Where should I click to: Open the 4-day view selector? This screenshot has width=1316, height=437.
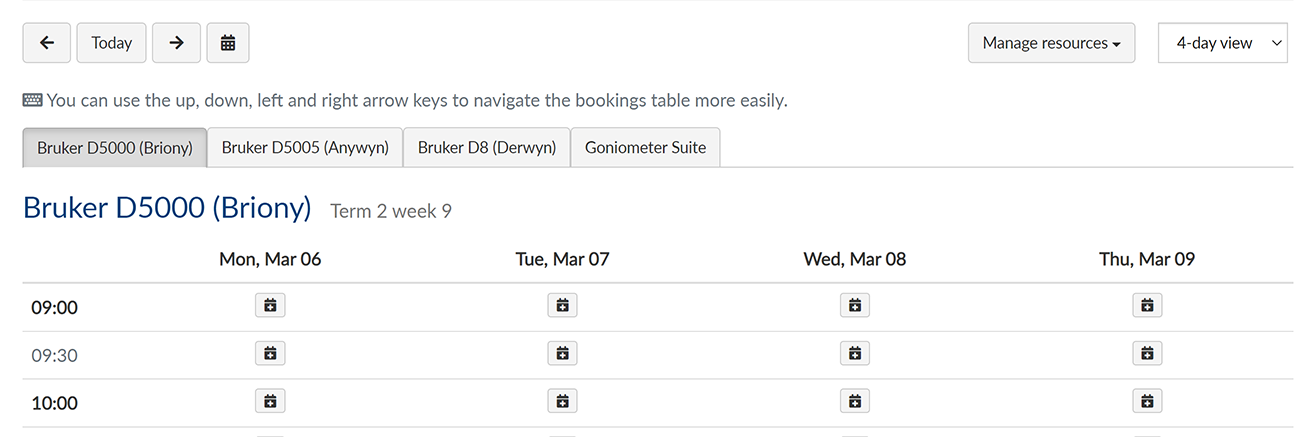(x=1222, y=43)
